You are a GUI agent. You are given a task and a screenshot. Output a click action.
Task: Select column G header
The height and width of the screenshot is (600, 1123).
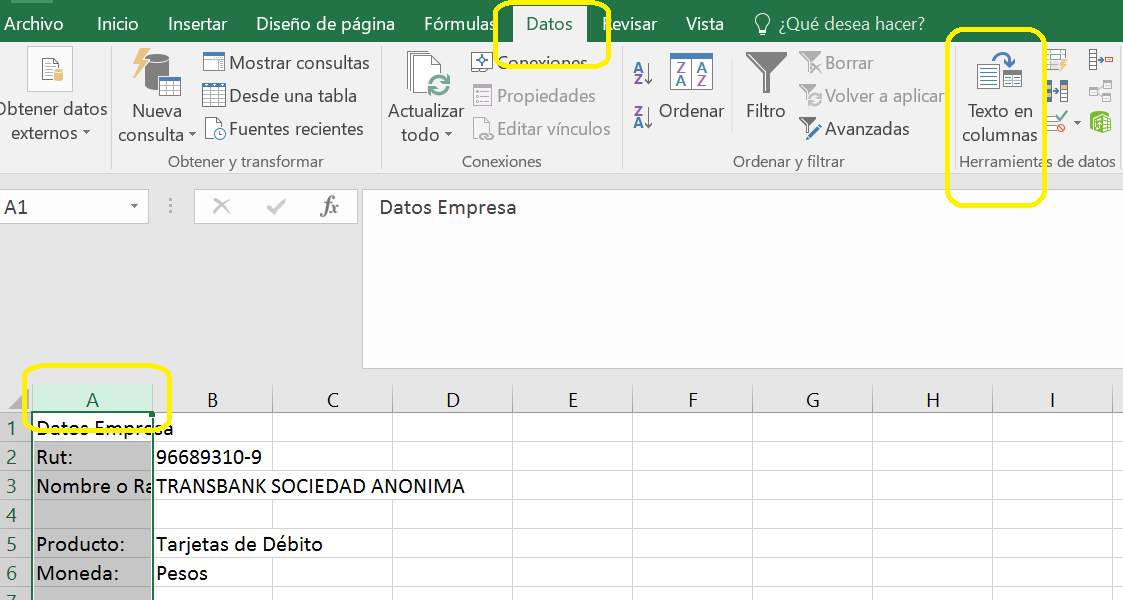(813, 400)
